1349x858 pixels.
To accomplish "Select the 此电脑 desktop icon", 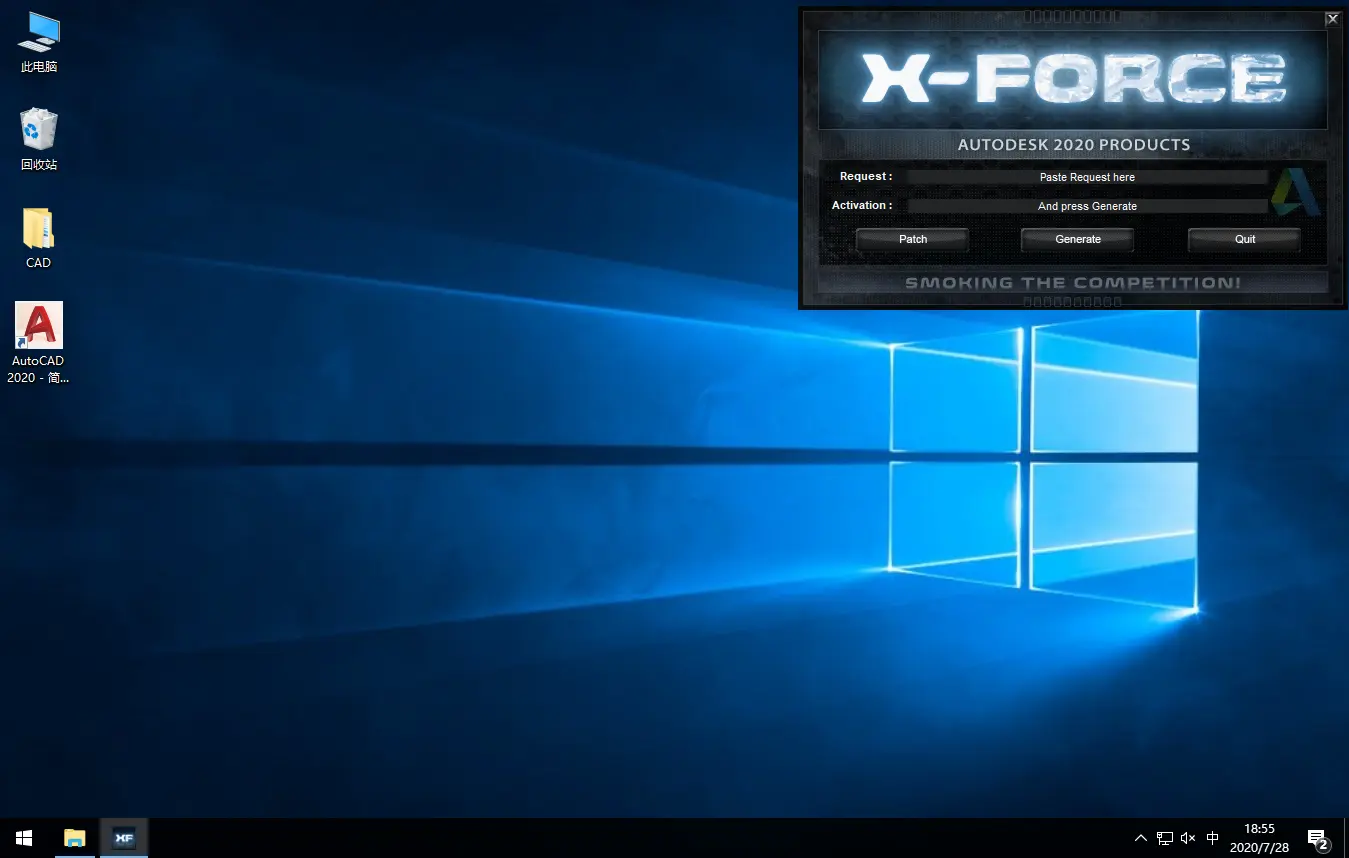I will (x=39, y=43).
